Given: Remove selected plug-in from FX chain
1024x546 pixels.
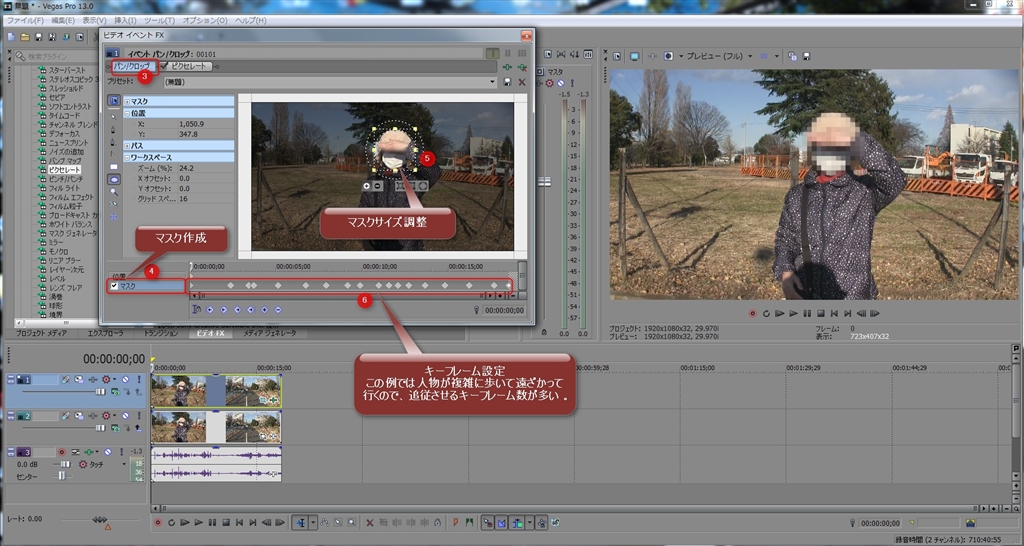Looking at the screenshot, I should [x=522, y=67].
